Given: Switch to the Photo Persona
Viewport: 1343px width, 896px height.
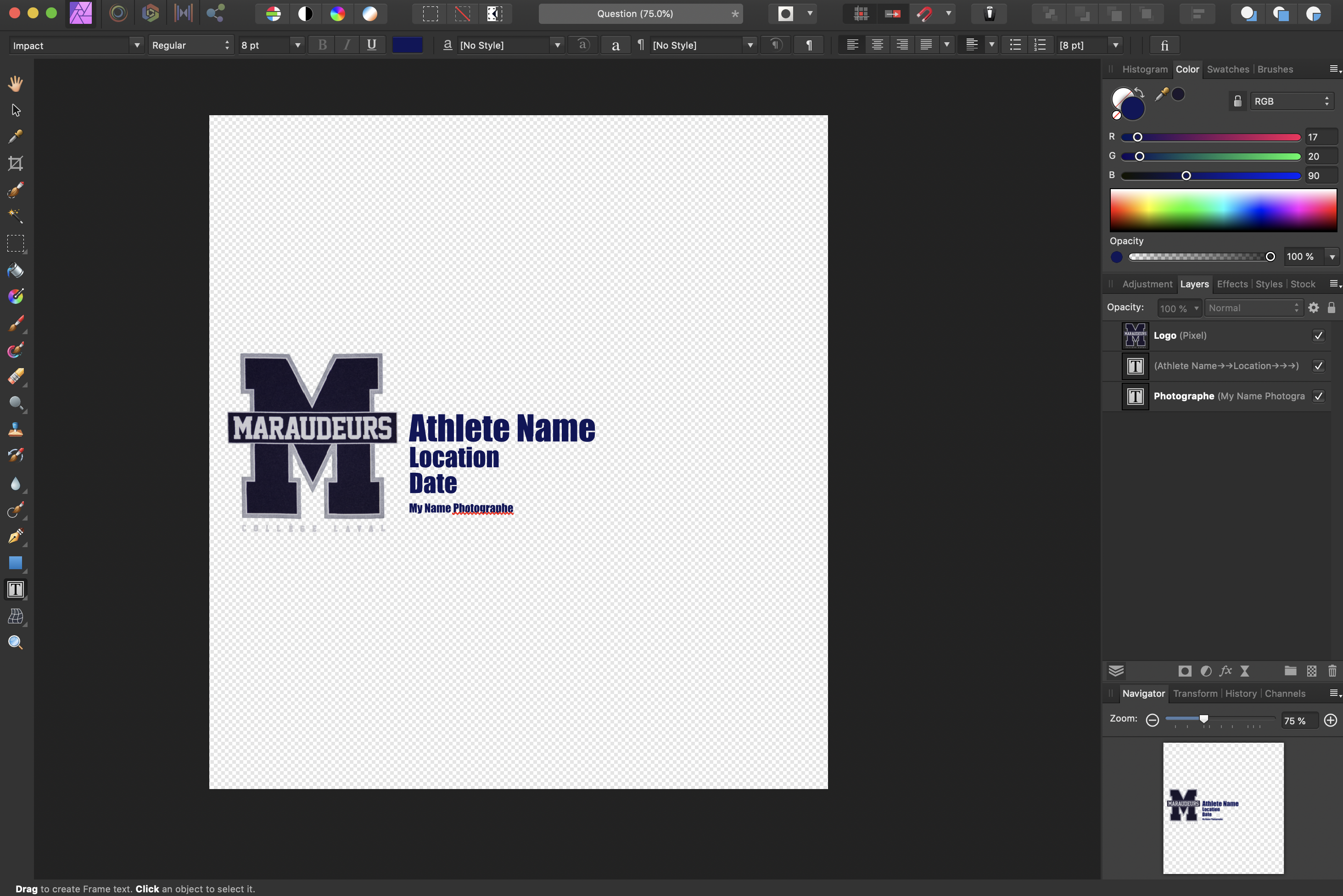Looking at the screenshot, I should (x=80, y=13).
